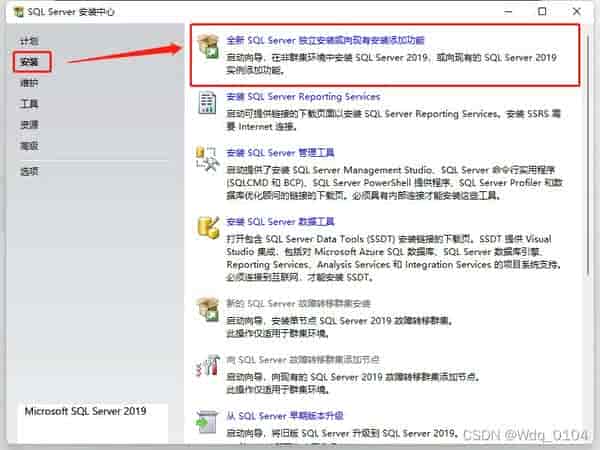The width and height of the screenshot is (600, 450).
Task: Click the vertical scrollbar down arrow
Action: (589, 441)
